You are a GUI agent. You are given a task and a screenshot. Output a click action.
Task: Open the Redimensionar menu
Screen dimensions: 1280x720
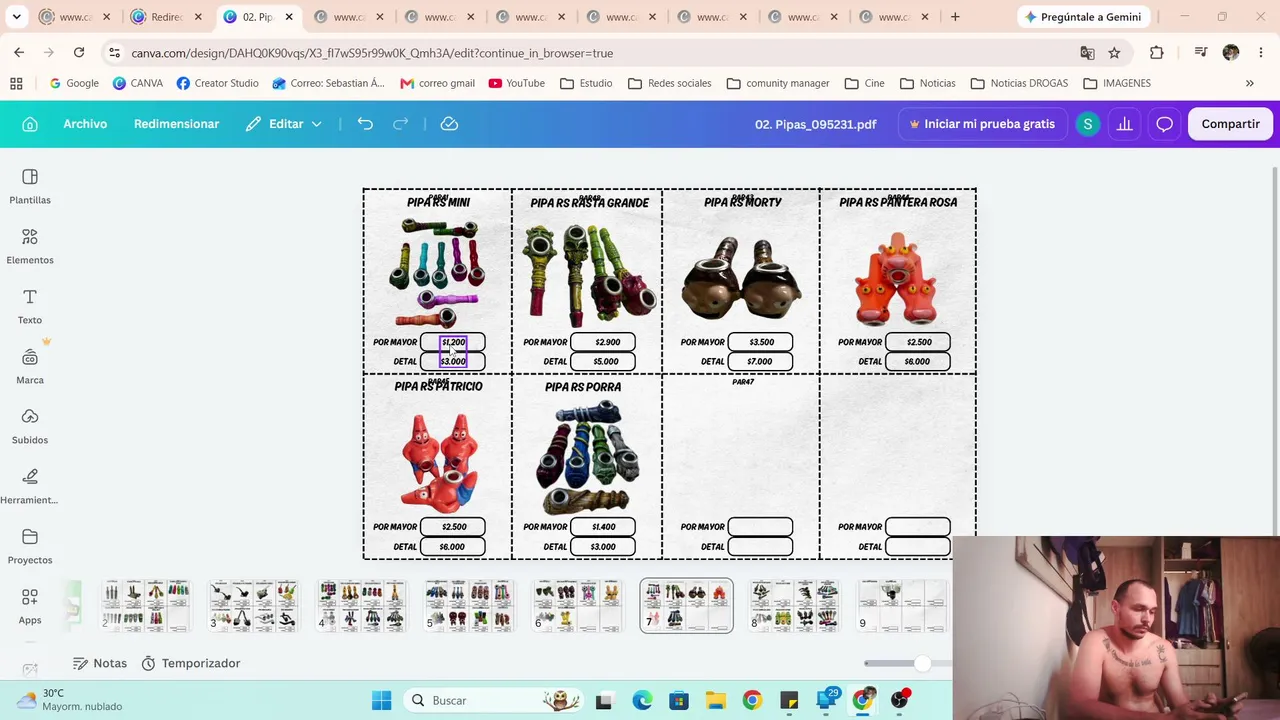pyautogui.click(x=176, y=124)
